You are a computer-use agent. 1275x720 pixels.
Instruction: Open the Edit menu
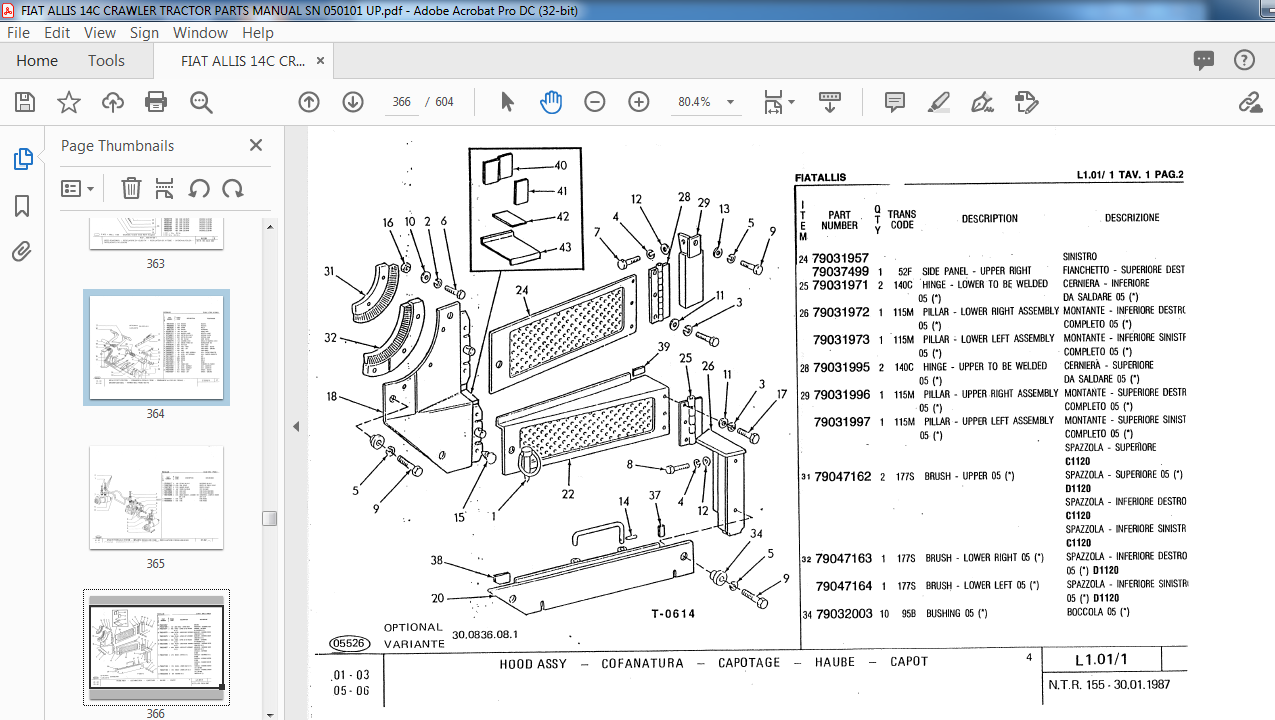click(x=57, y=32)
